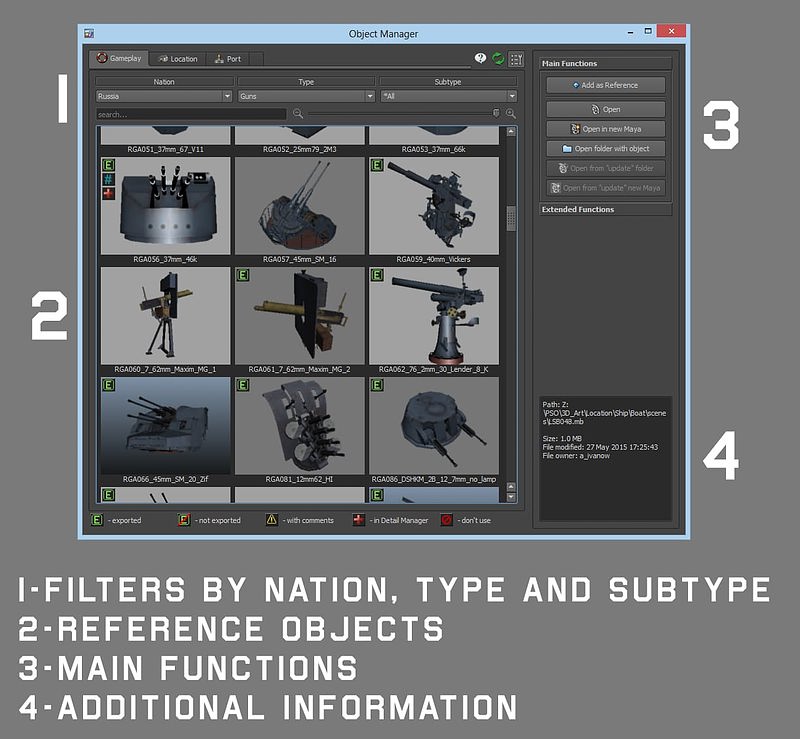Select the RGA056_37mm_46k thumbnail
800x739 pixels.
coord(165,205)
